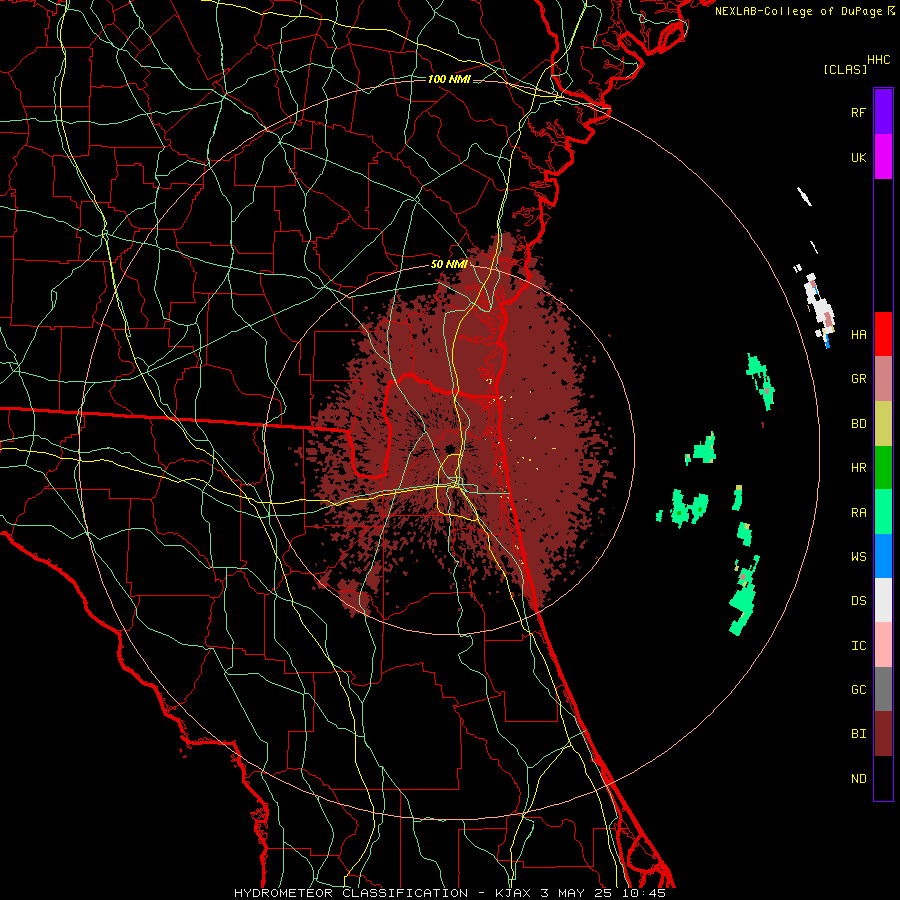Screen dimensions: 900x900
Task: Click the 'UK' legend label
Action: click(x=858, y=157)
